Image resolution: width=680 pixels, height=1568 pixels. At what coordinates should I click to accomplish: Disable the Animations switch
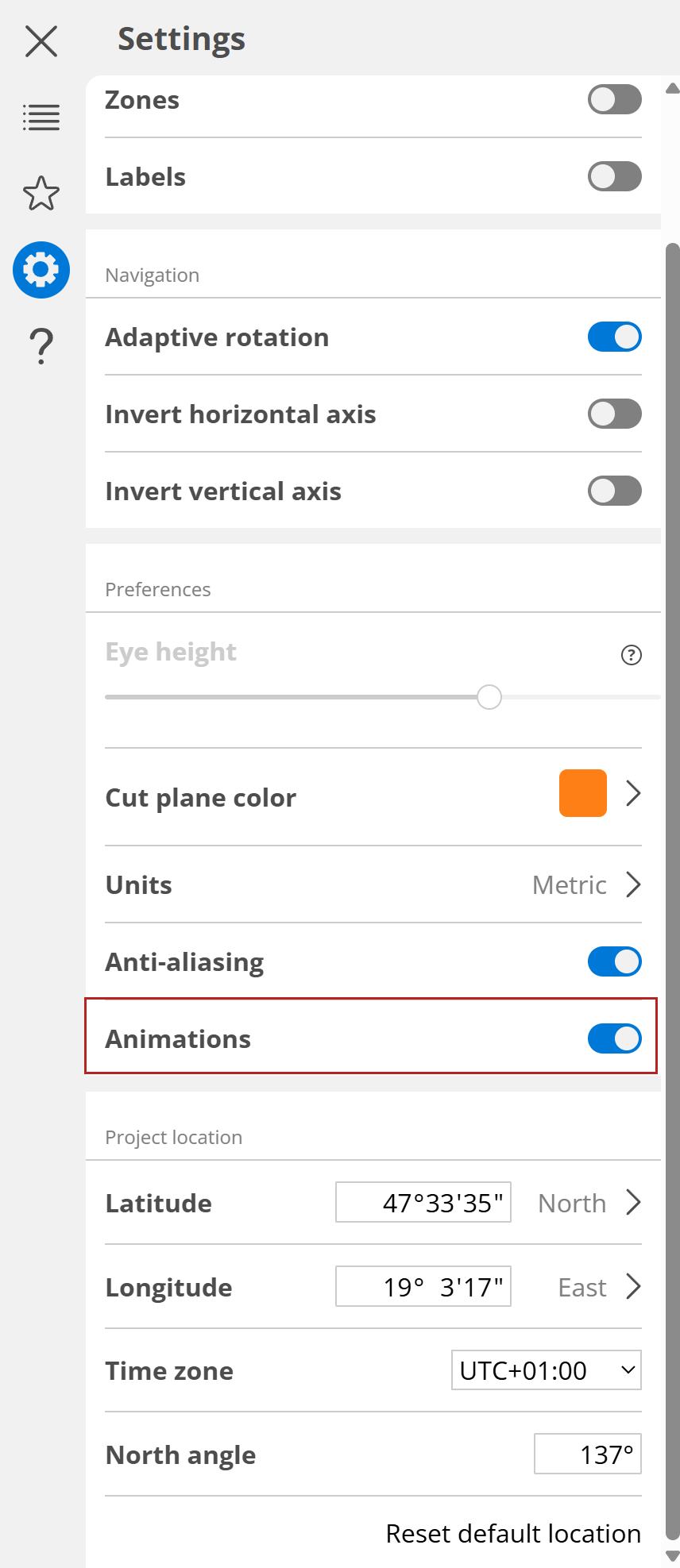tap(614, 1038)
